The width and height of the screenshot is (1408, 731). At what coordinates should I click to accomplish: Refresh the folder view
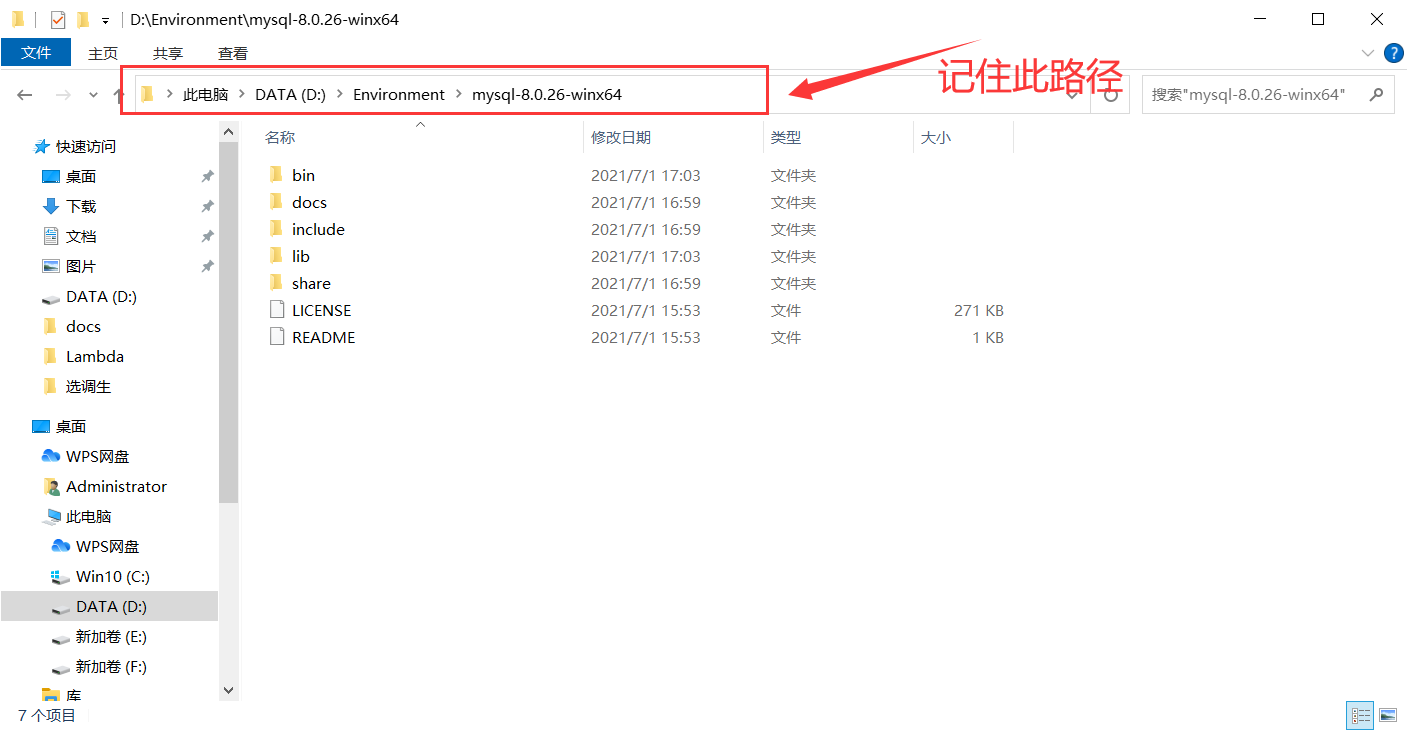pos(1109,94)
